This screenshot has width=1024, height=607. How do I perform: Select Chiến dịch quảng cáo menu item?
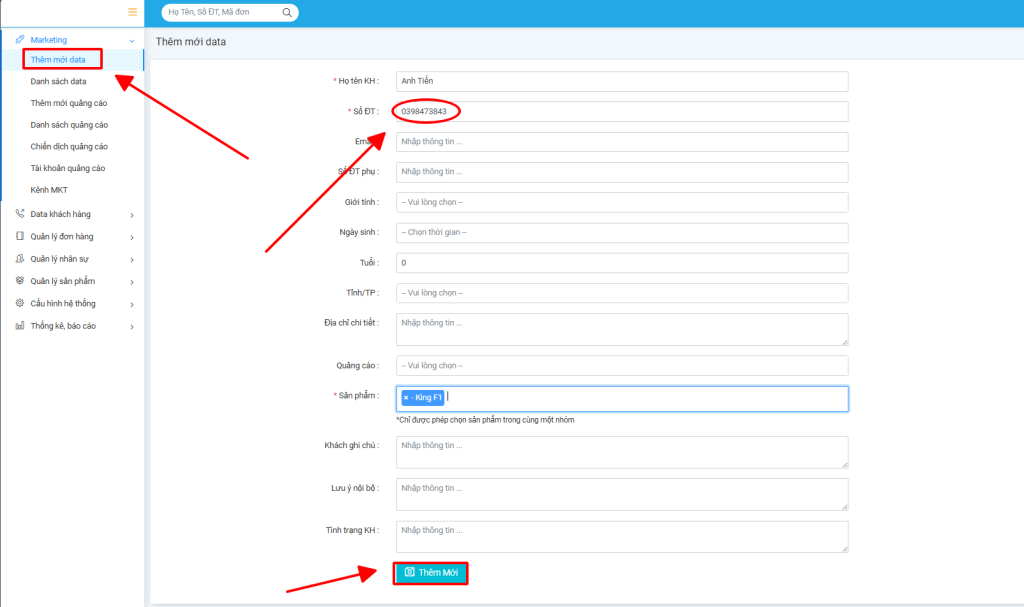click(x=69, y=146)
